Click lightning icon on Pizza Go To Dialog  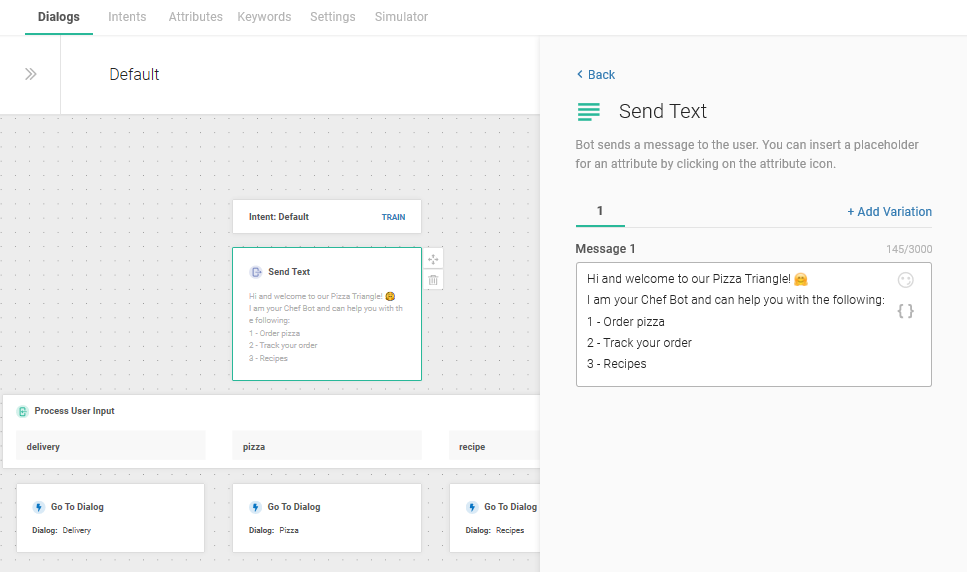coord(255,507)
